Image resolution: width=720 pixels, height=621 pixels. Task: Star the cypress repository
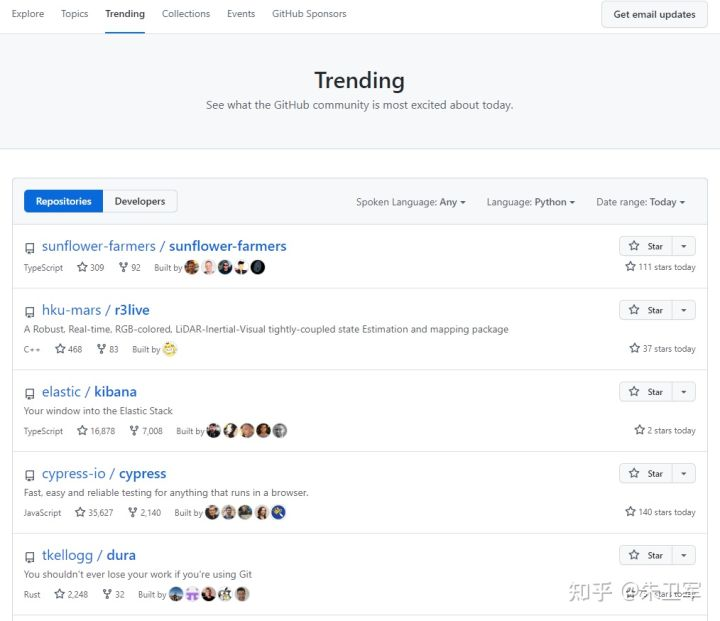pos(646,474)
